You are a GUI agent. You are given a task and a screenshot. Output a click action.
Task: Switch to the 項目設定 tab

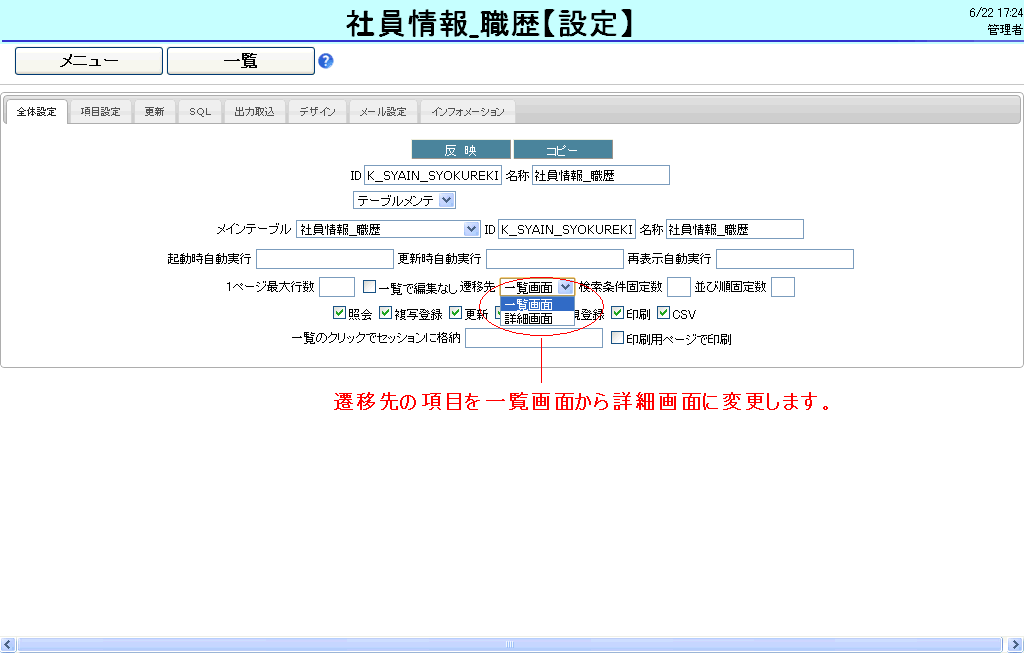(100, 112)
